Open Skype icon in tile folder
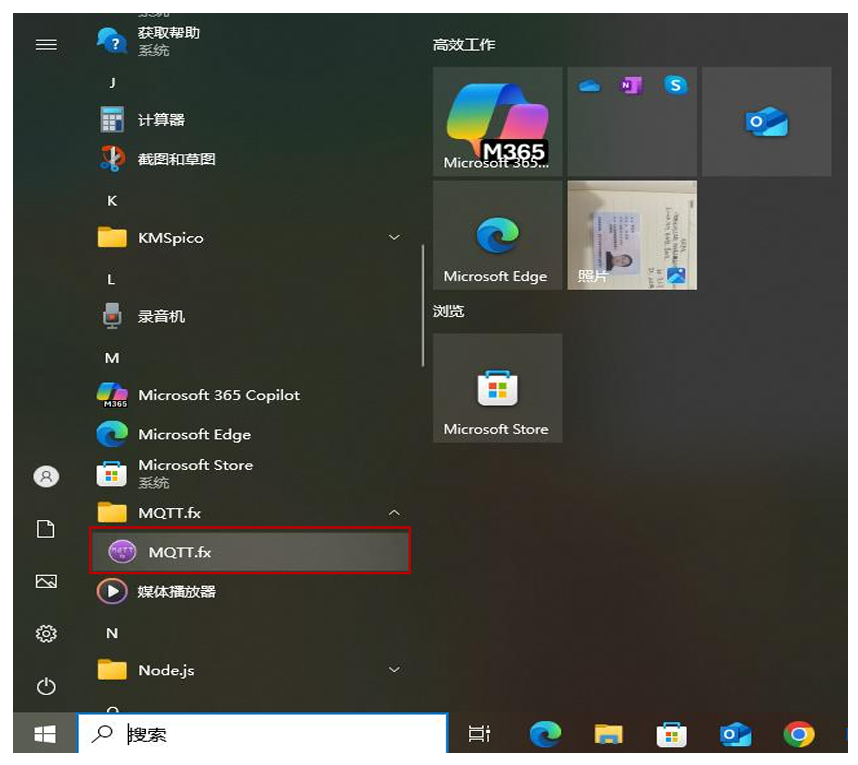This screenshot has height=765, width=858. 675,85
